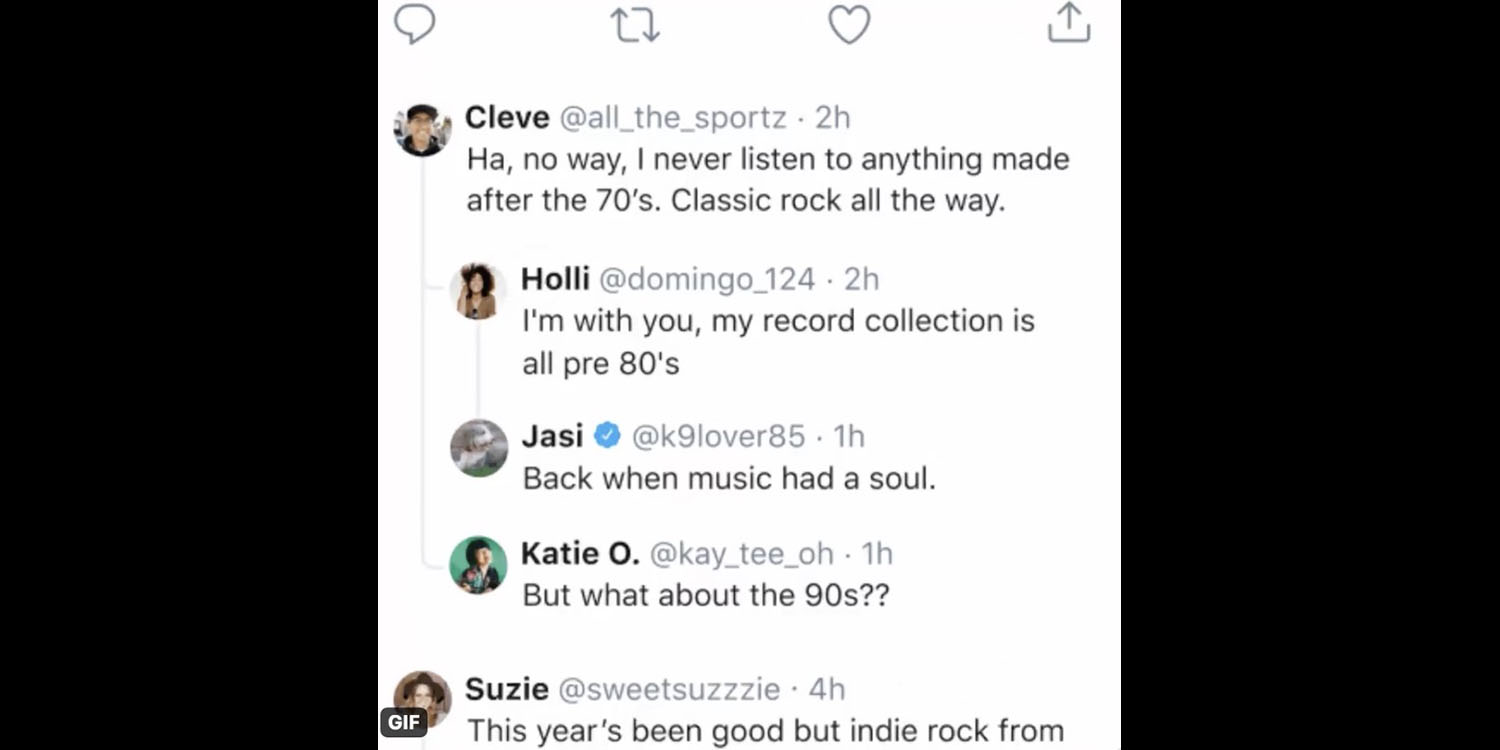Open Katie O.'s "But what about the 90s??" reply

coord(705,595)
